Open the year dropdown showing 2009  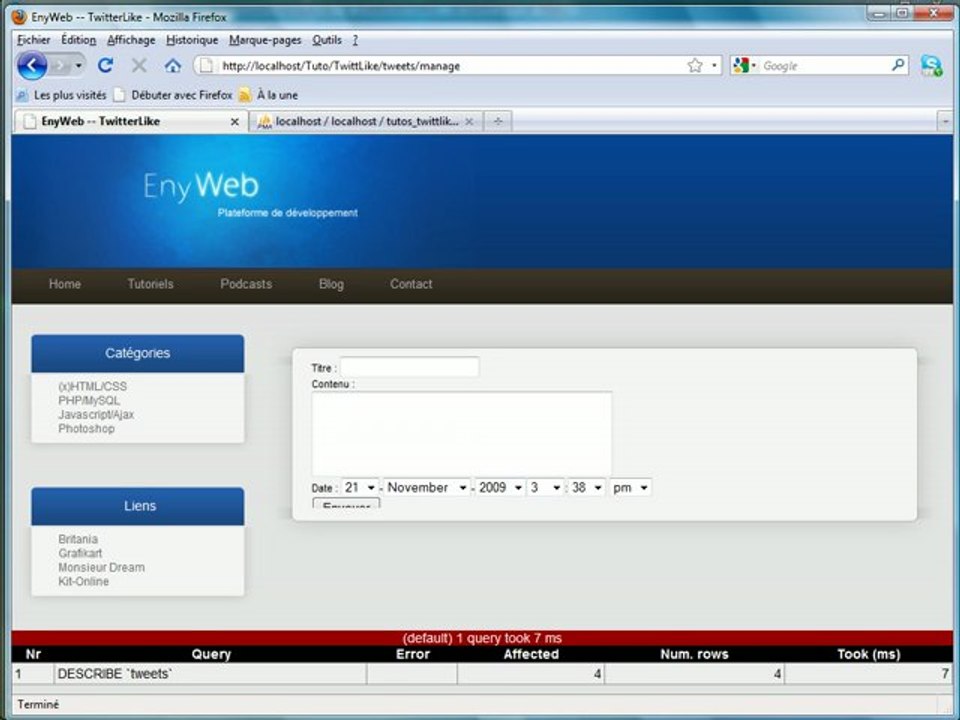tap(500, 487)
